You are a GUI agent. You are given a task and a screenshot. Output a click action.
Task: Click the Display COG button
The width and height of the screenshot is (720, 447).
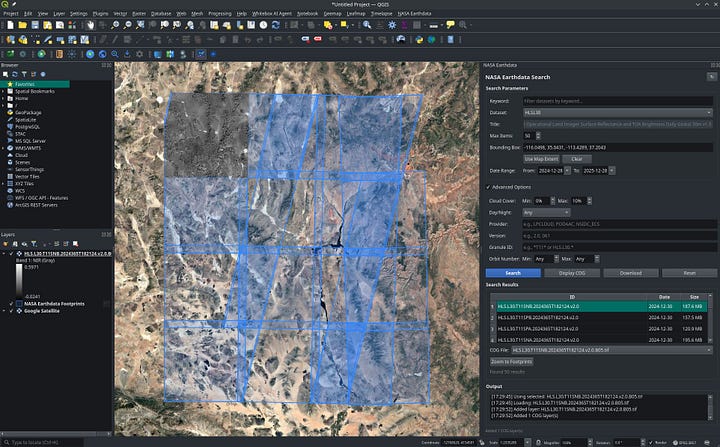pos(572,273)
